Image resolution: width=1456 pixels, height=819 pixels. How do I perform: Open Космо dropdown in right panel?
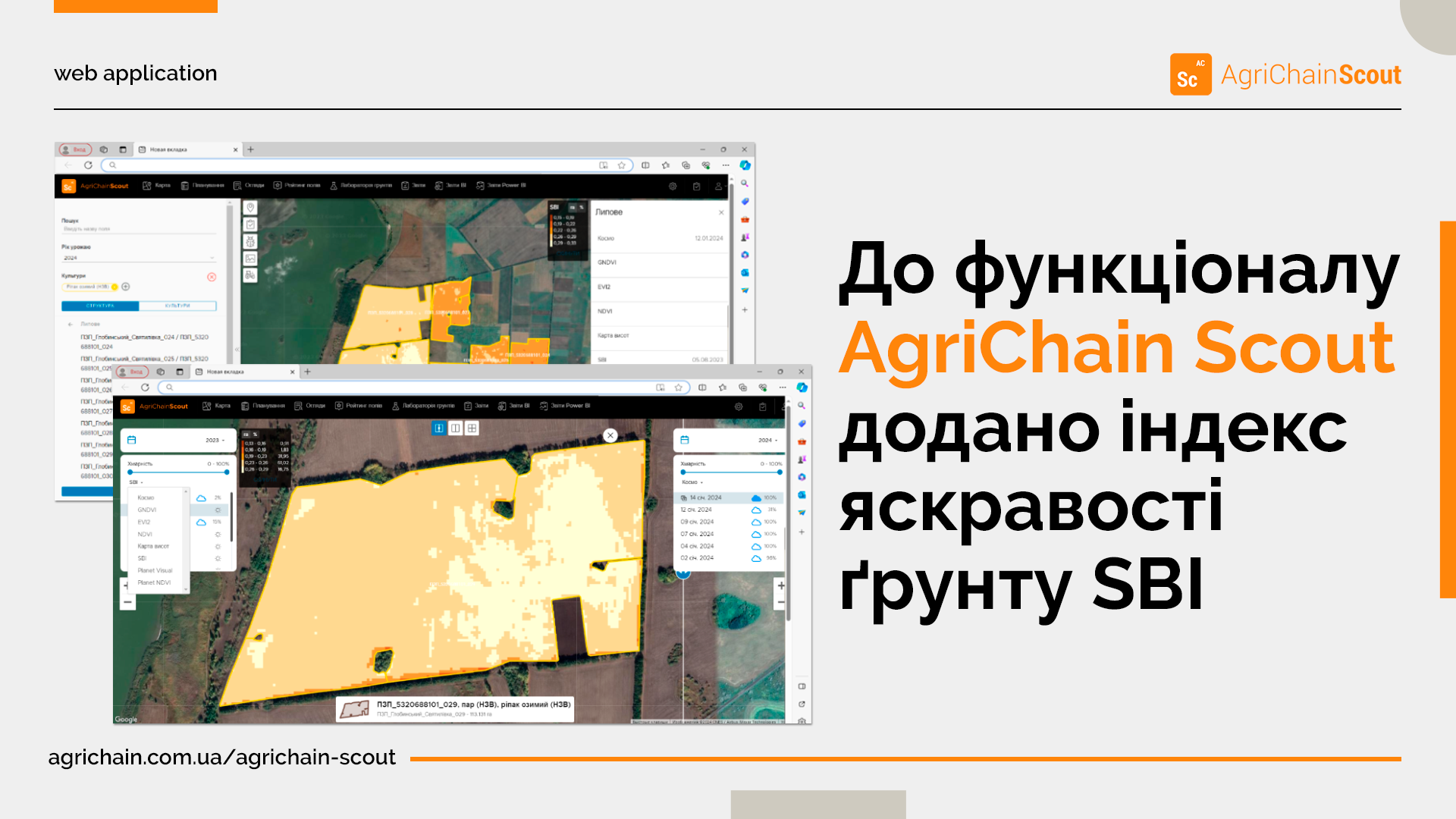point(692,482)
